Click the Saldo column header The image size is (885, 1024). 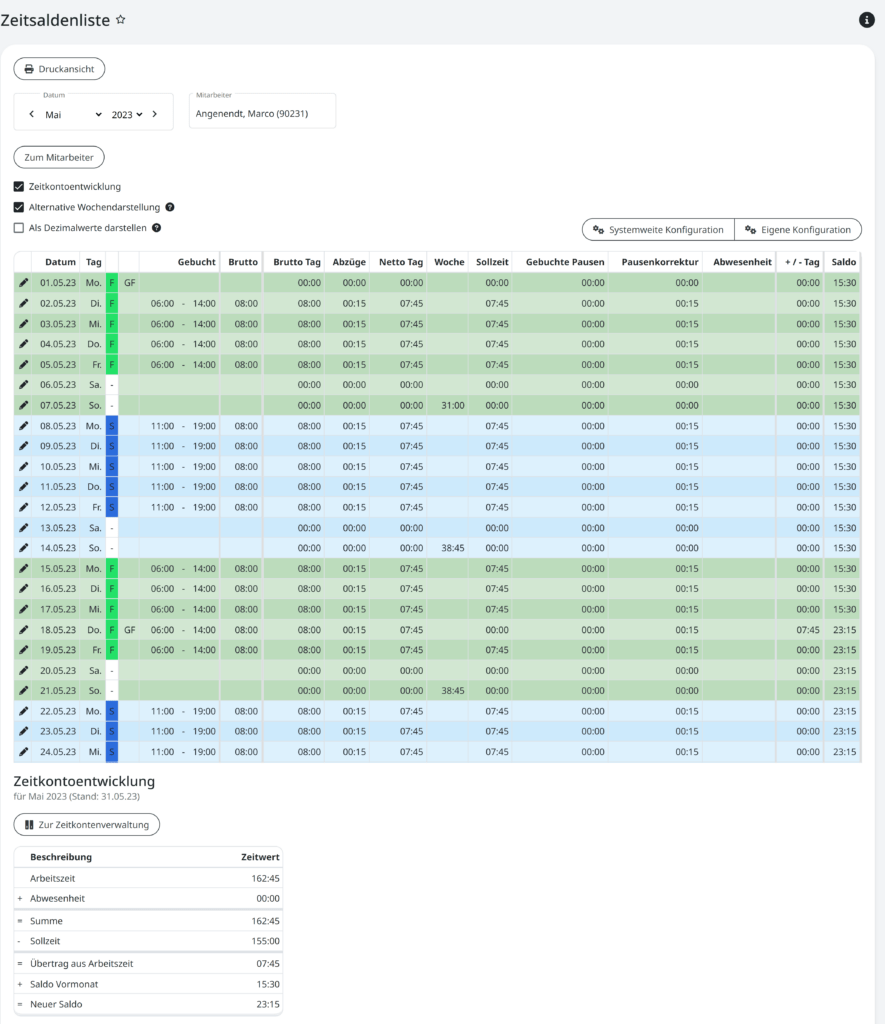coord(843,262)
